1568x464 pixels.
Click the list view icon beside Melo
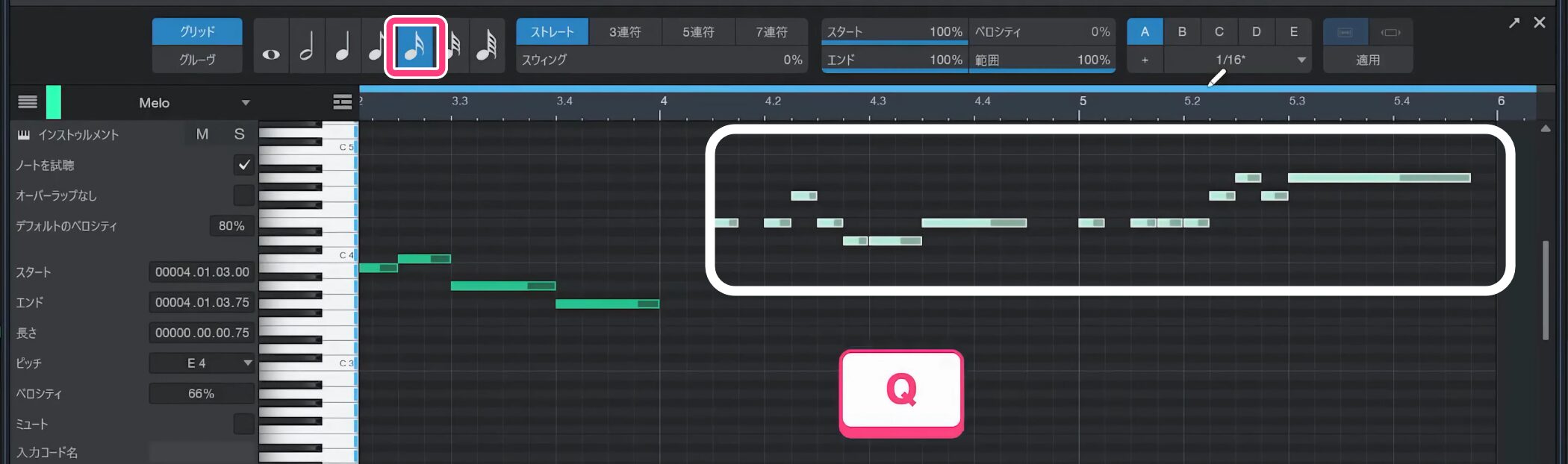click(x=342, y=102)
